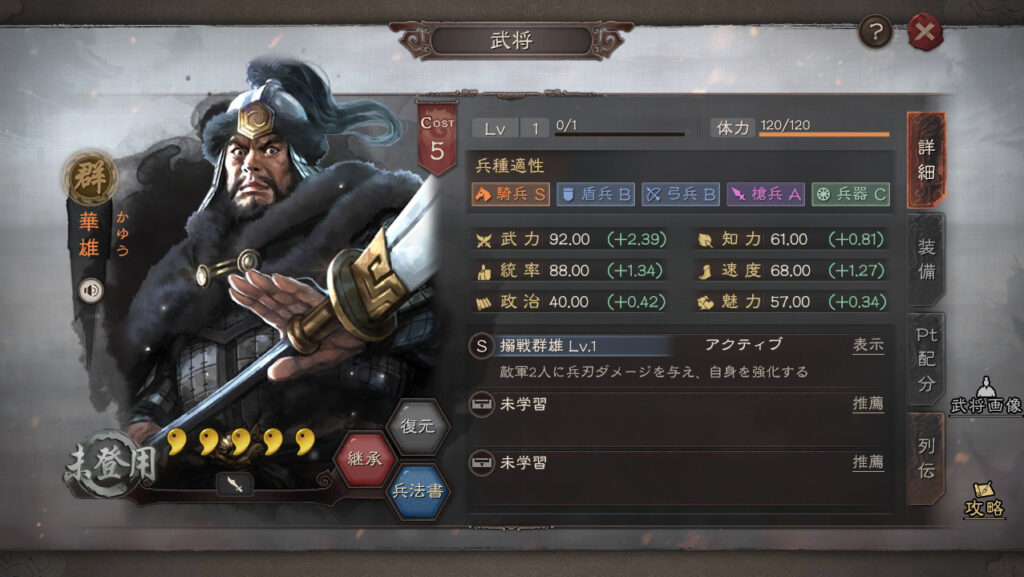Tap the 騎兵 S troop aptitude badge
Viewport: 1024px width, 577px height.
point(511,194)
